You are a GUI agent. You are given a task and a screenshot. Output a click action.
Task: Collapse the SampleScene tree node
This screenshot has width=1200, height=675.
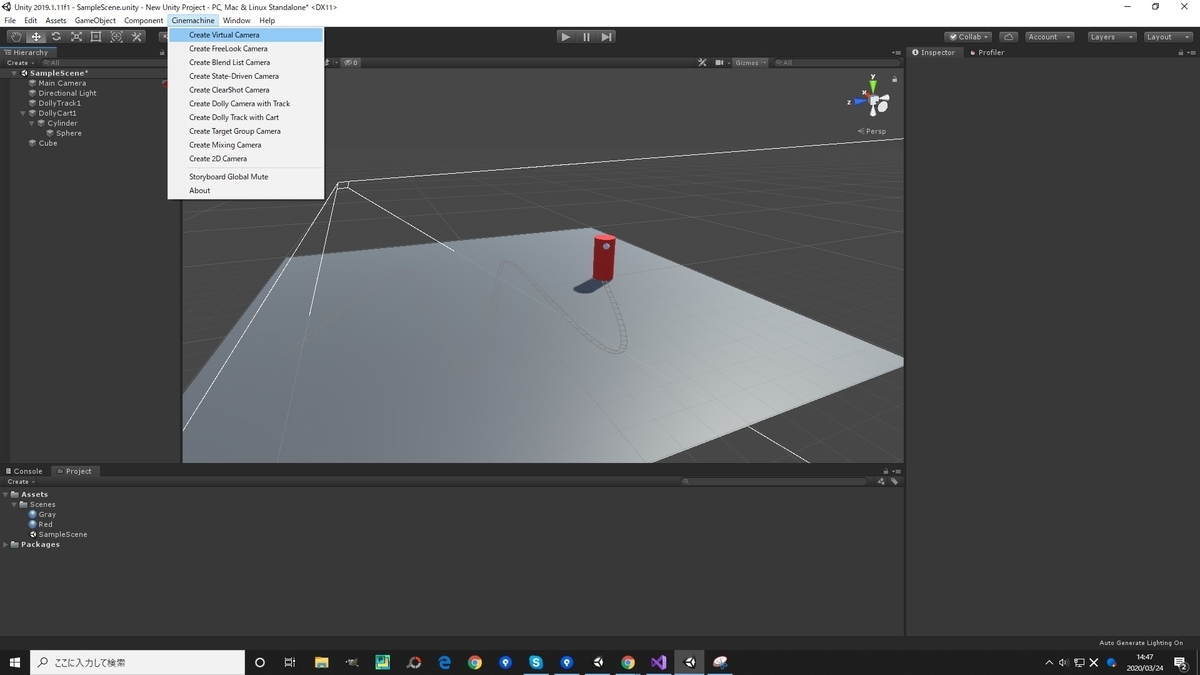click(15, 73)
